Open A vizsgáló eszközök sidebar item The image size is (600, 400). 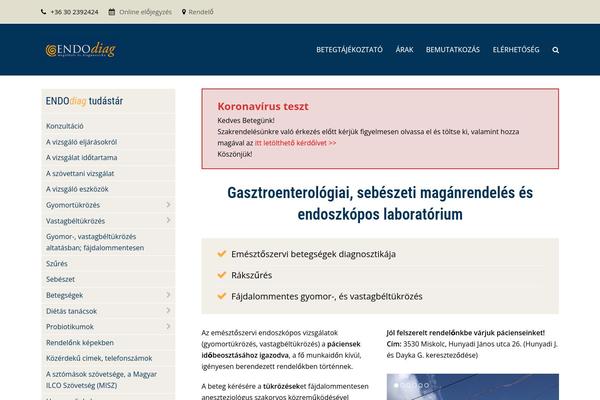click(77, 189)
